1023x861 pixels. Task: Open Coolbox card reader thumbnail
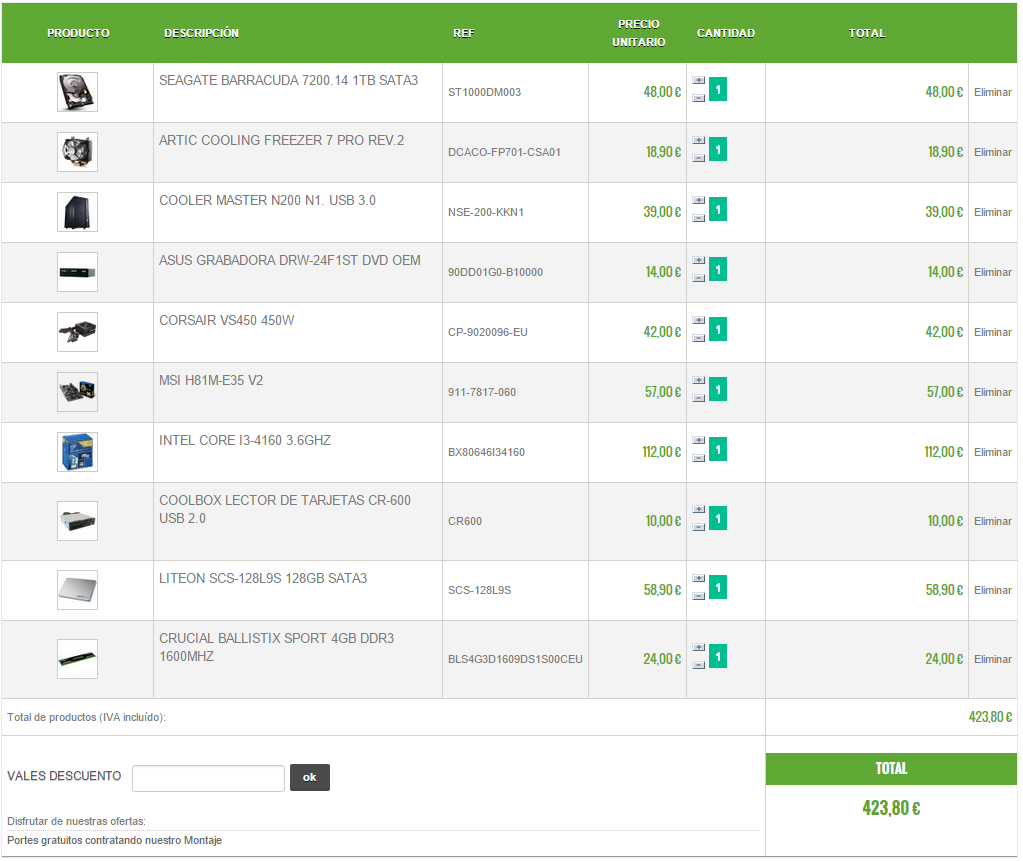[78, 521]
